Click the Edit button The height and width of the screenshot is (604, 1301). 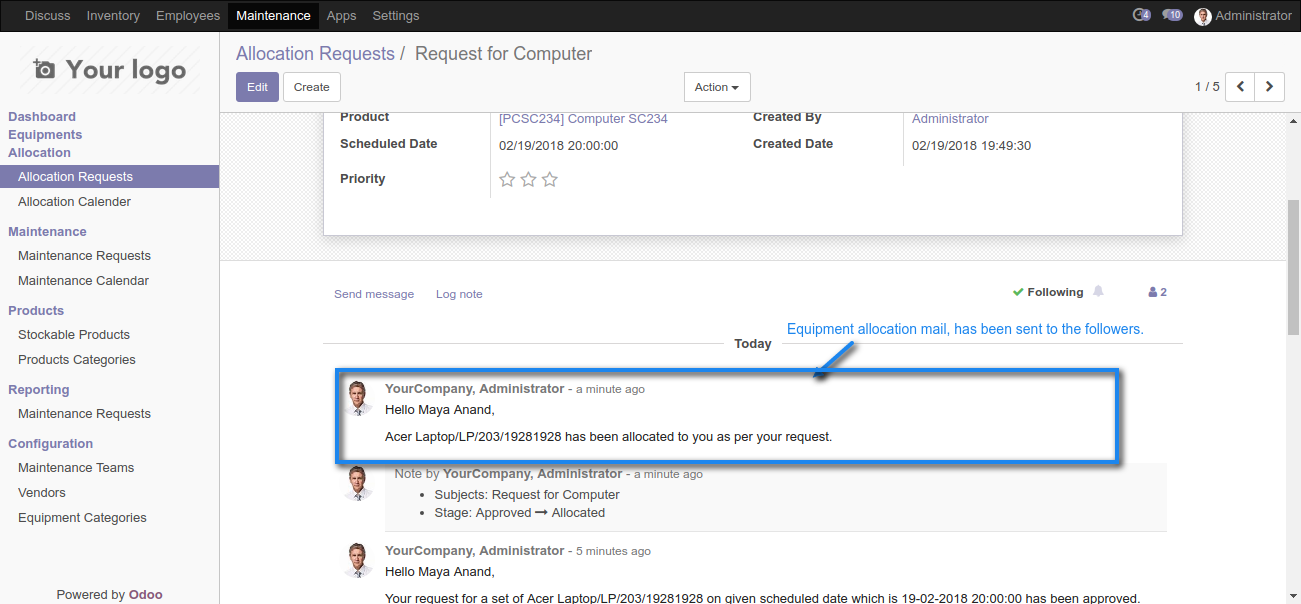tap(257, 87)
